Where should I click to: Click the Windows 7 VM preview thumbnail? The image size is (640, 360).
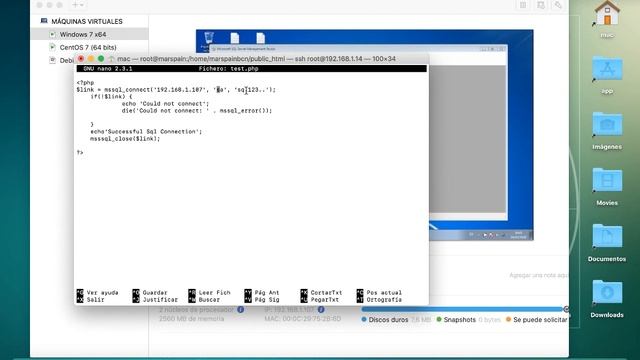pos(364,135)
